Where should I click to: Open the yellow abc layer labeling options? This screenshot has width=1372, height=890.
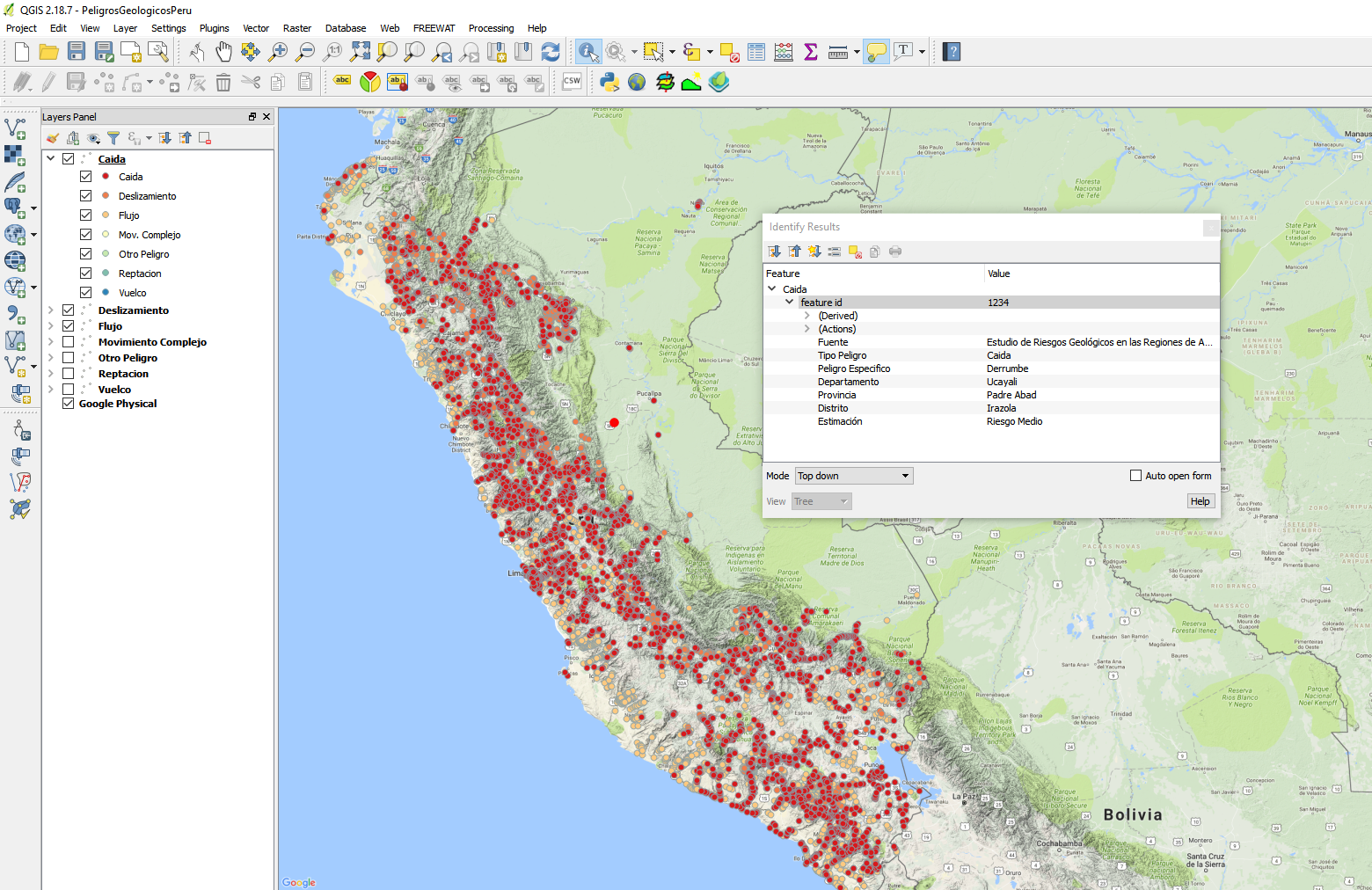coord(342,82)
